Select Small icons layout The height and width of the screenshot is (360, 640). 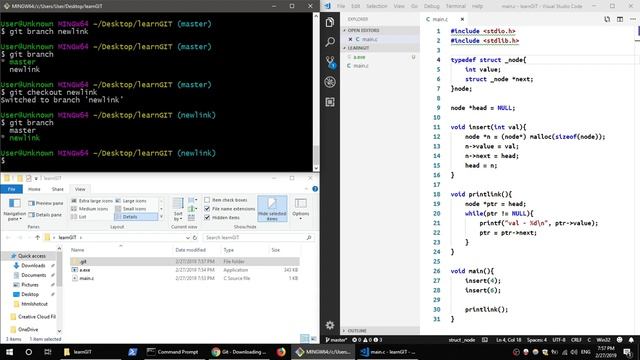131,209
